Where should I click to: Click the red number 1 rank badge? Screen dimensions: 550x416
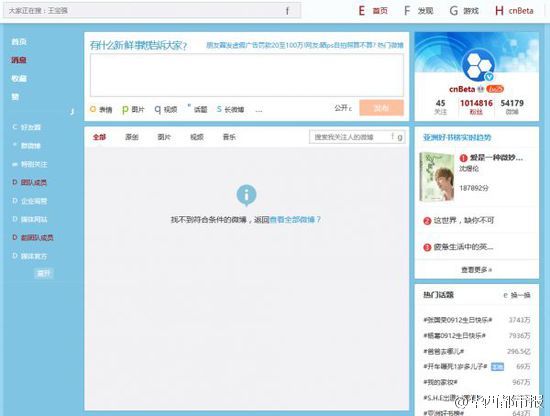tap(463, 158)
